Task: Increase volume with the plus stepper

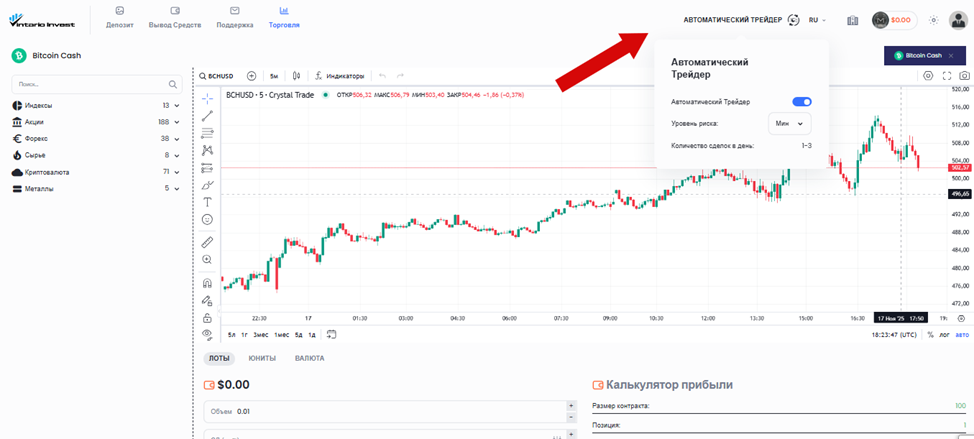Action: click(571, 405)
